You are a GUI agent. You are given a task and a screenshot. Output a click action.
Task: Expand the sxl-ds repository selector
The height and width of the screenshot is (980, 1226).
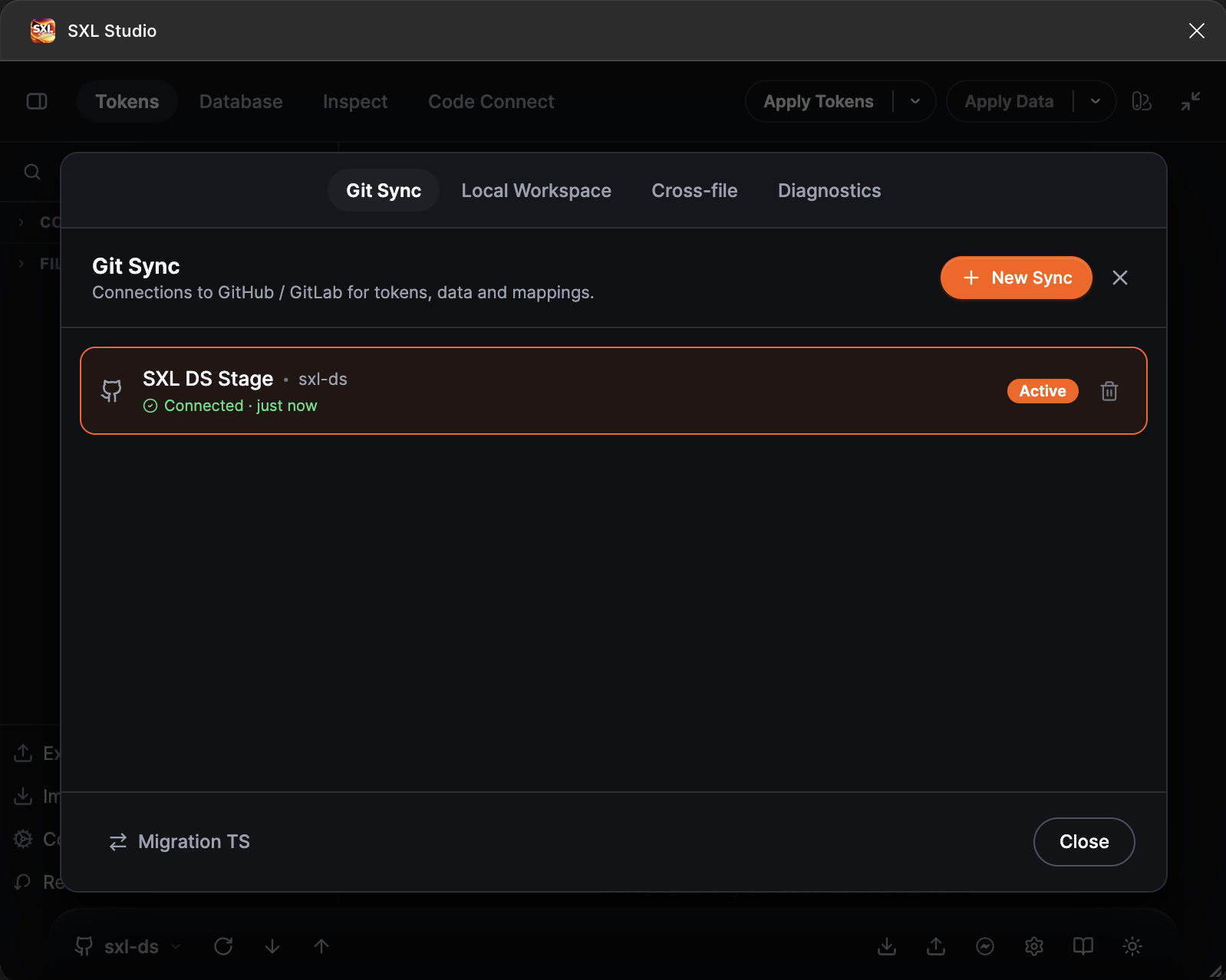tap(128, 946)
